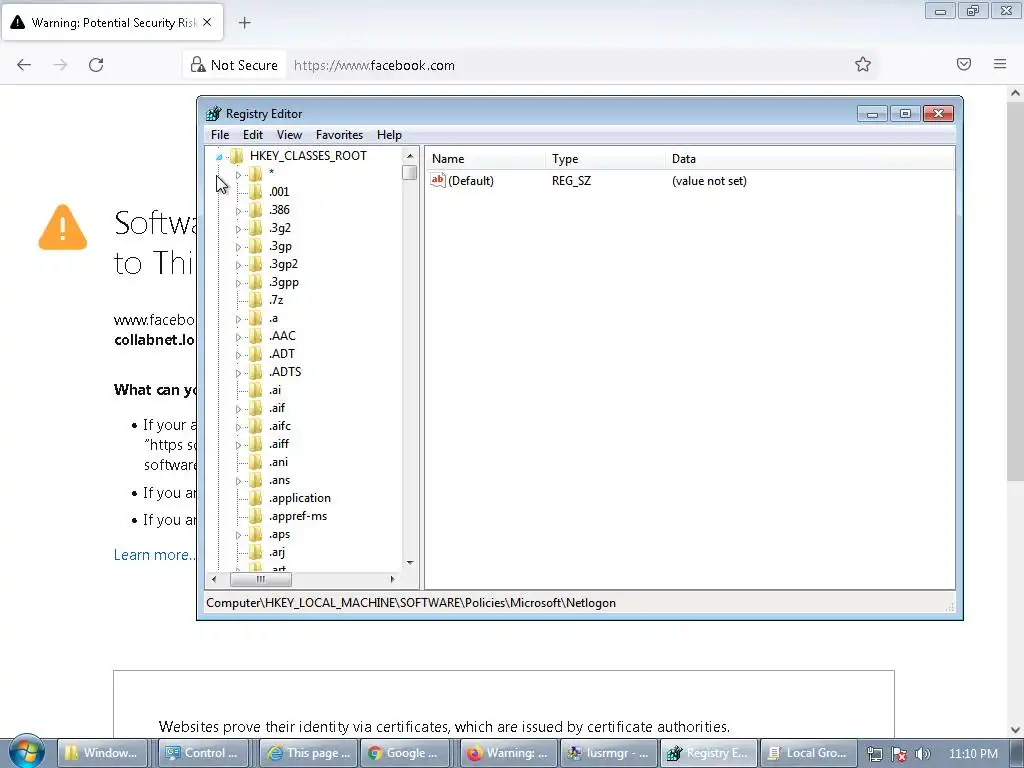Reload the page in Firefox
This screenshot has height=768, width=1024.
pos(96,65)
